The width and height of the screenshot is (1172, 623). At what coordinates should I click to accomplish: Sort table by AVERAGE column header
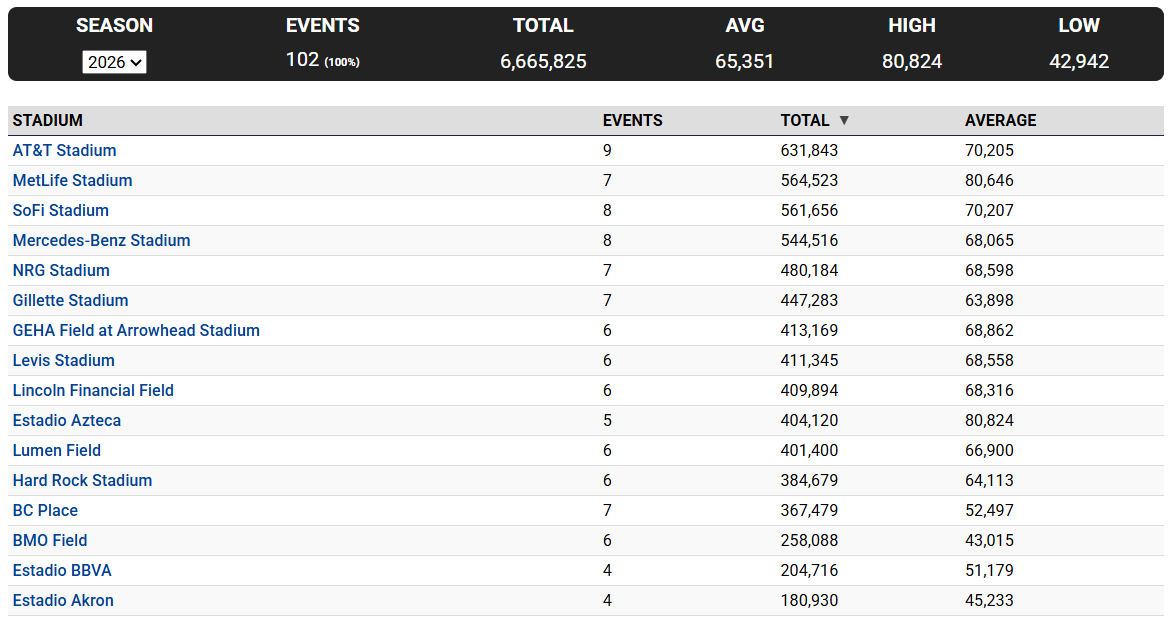pyautogui.click(x=1000, y=120)
